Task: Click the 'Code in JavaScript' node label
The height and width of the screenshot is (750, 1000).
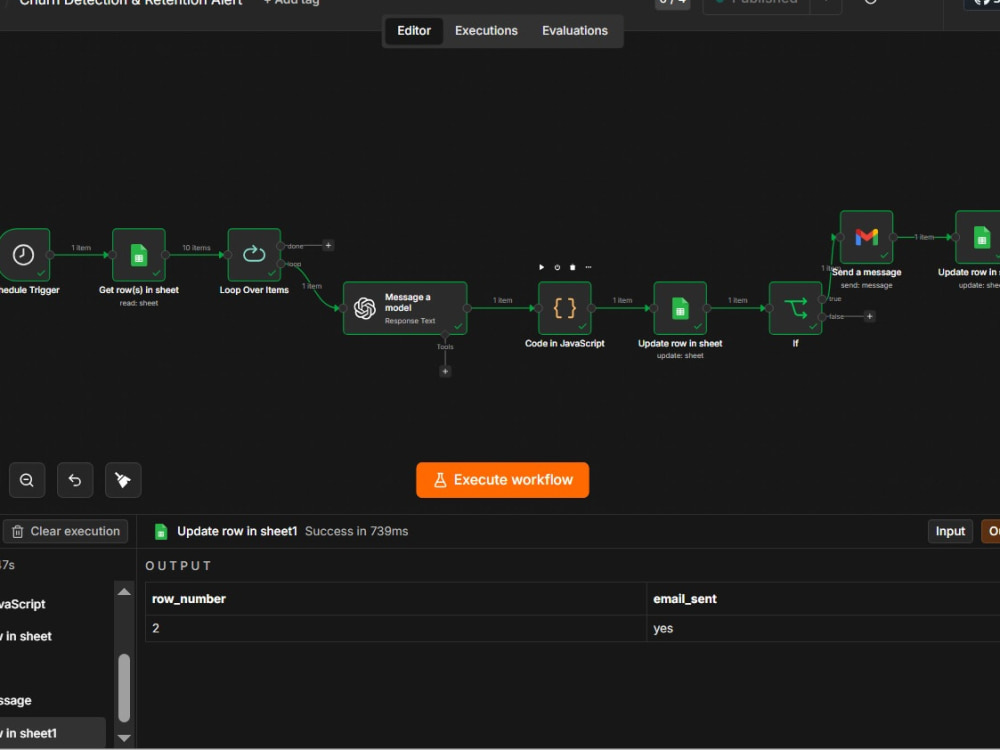Action: tap(564, 343)
